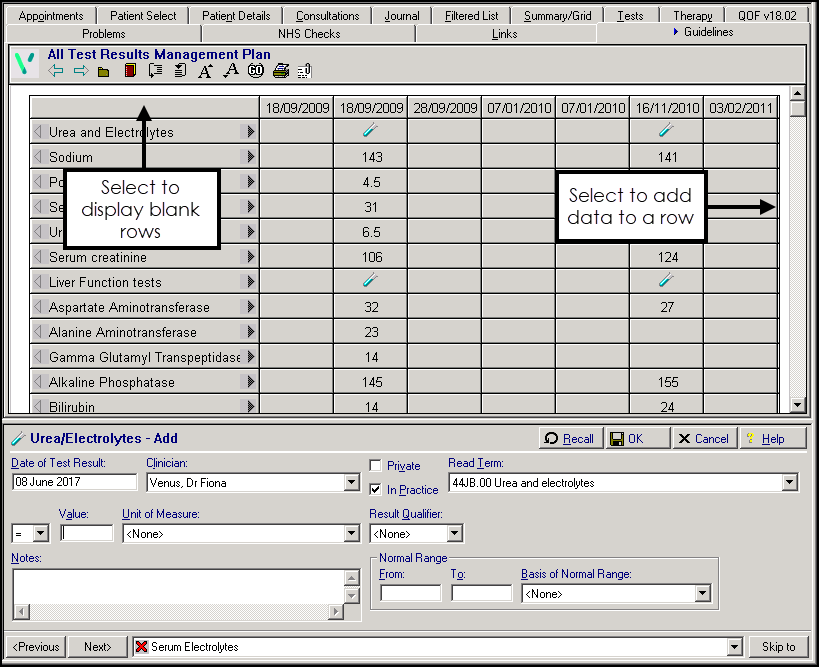Decrease font size with smaller A icon
Screen dimensions: 819x667
pyautogui.click(x=230, y=71)
